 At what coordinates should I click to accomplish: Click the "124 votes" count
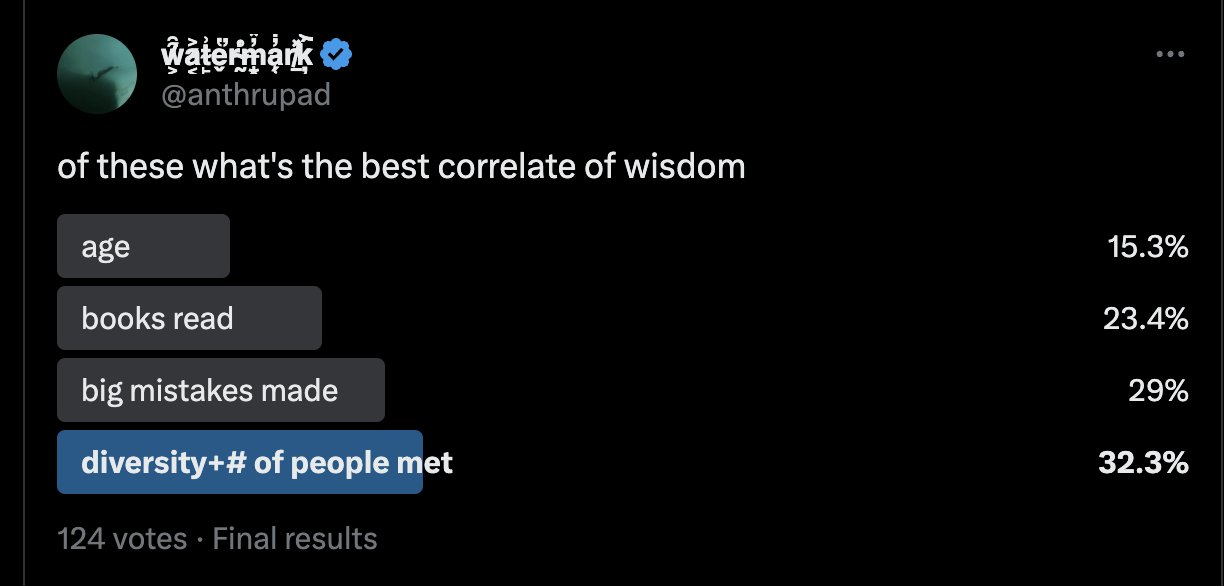click(x=122, y=539)
